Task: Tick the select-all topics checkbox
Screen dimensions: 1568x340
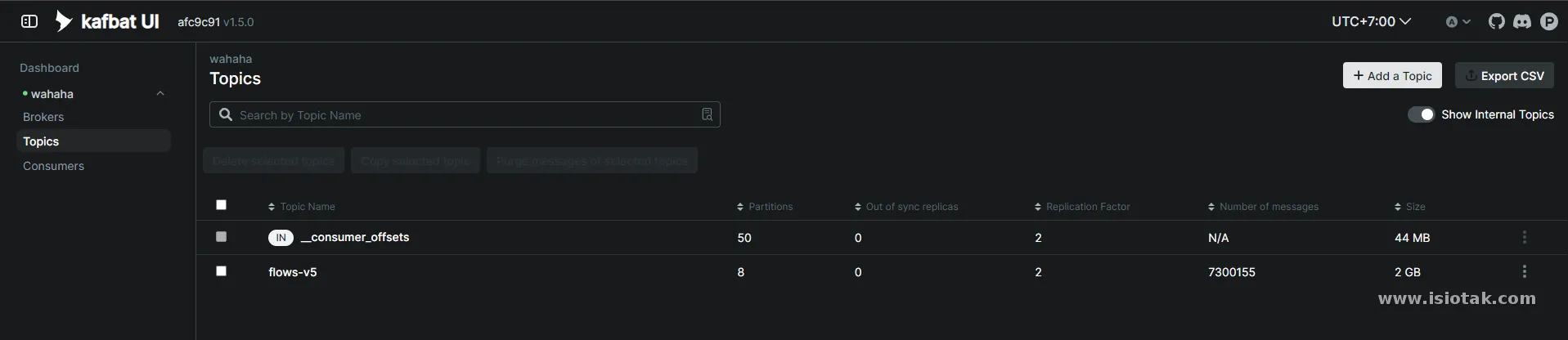Action: pyautogui.click(x=221, y=205)
